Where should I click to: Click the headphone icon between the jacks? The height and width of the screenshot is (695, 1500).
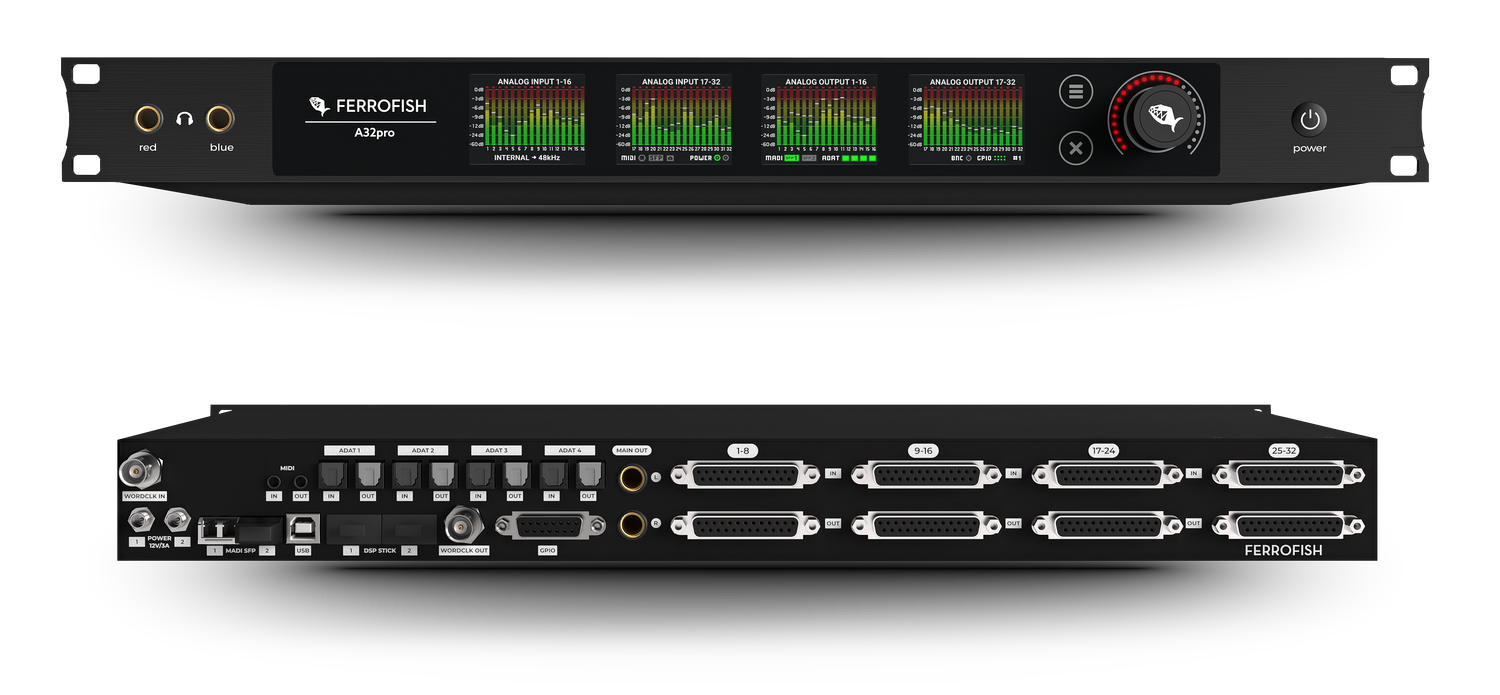click(184, 119)
